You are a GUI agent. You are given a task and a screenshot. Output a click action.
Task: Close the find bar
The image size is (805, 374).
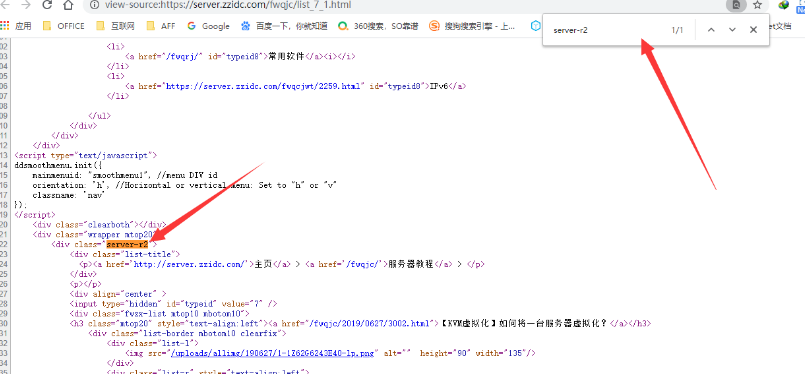[753, 30]
